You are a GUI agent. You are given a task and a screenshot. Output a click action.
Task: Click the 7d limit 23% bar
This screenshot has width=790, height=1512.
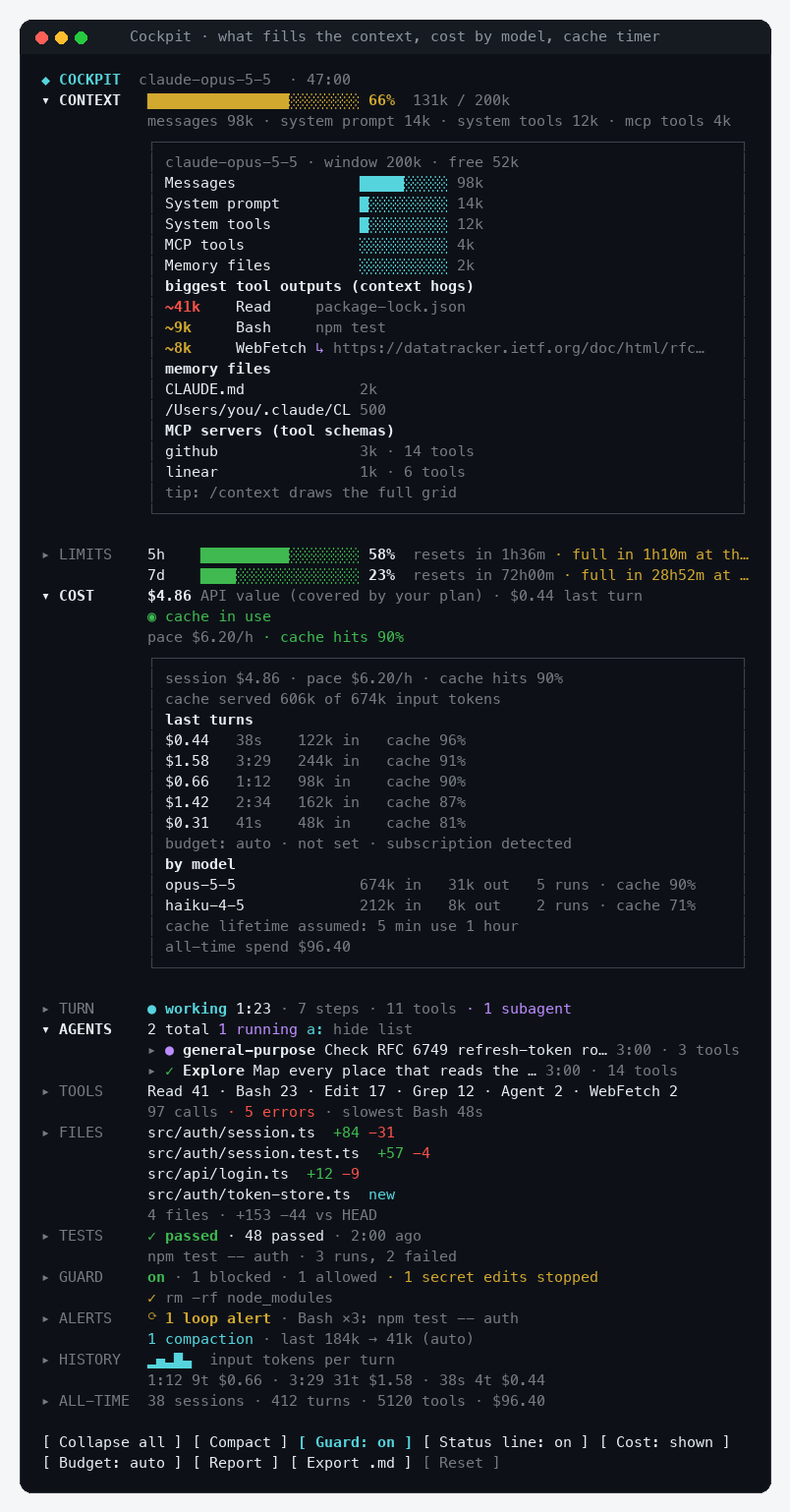tap(280, 575)
